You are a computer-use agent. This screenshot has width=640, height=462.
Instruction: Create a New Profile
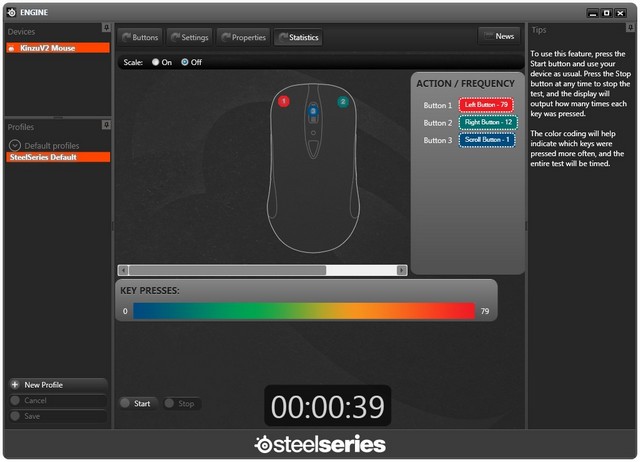tap(58, 385)
